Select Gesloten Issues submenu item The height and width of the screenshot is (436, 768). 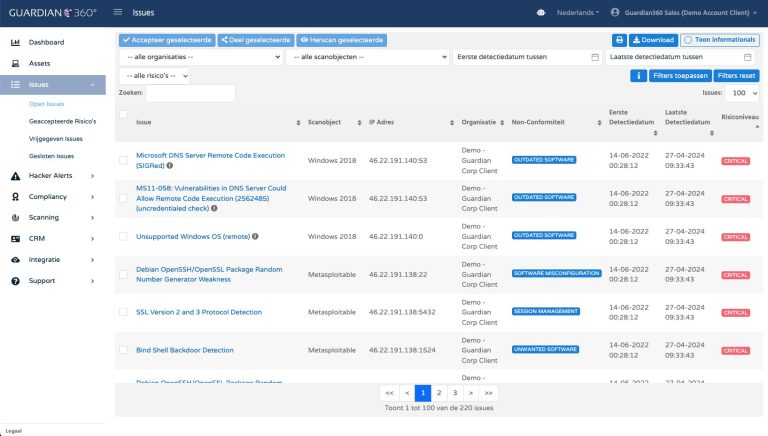point(51,156)
